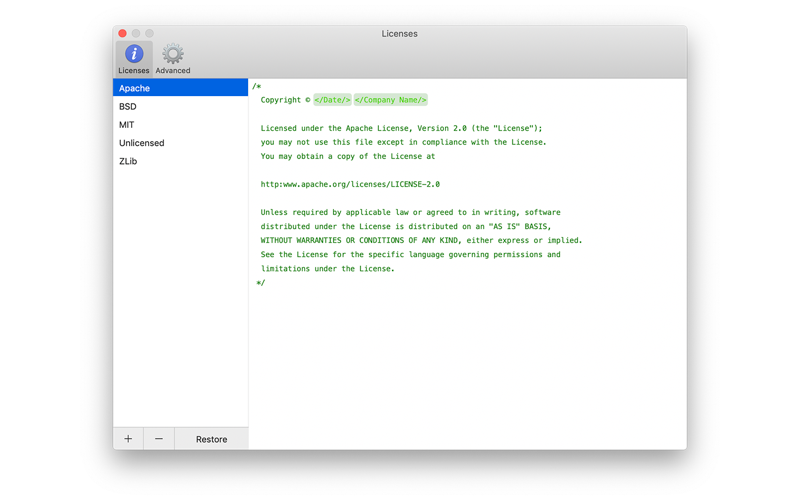Remove selected license with minus button
800x500 pixels.
pyautogui.click(x=159, y=439)
